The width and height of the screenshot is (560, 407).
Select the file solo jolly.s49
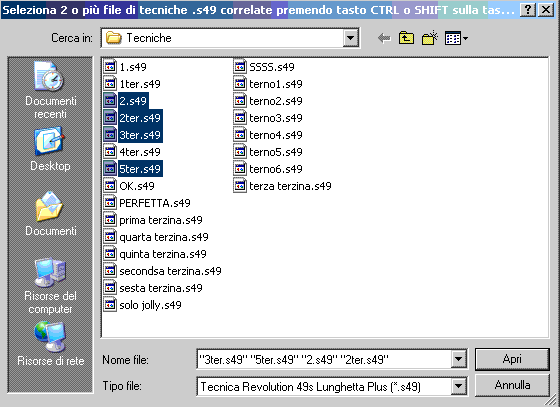tap(143, 305)
